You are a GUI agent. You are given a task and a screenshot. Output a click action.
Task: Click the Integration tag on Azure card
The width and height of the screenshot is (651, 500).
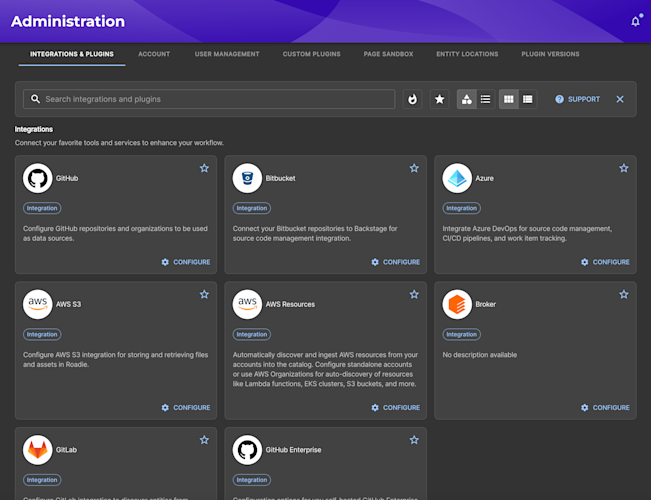click(x=462, y=208)
